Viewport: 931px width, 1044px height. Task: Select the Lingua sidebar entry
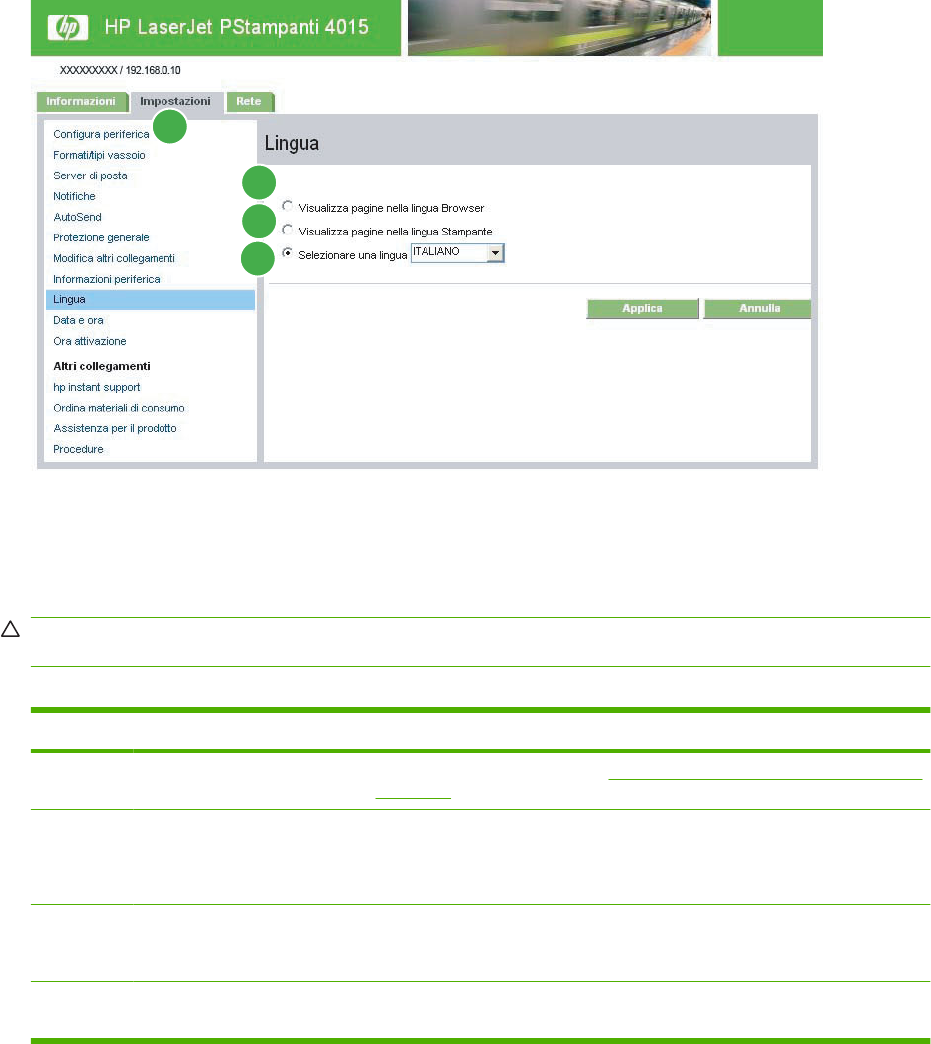pos(151,300)
